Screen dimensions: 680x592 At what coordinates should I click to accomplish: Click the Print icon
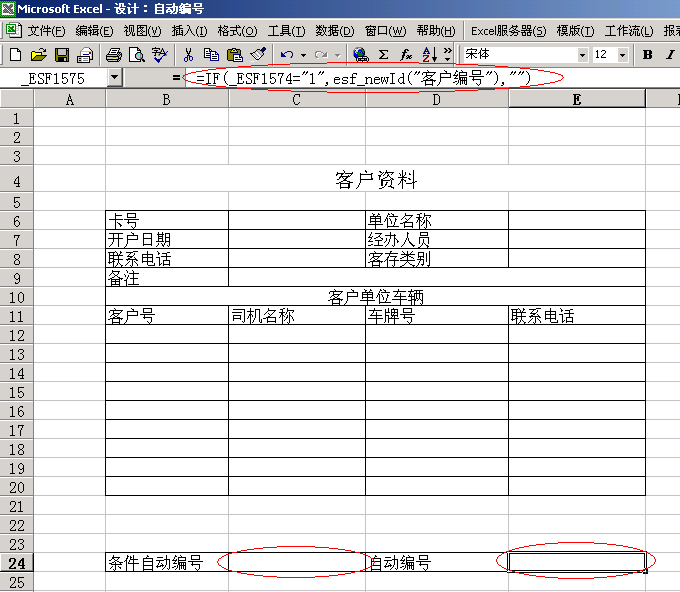[x=114, y=55]
